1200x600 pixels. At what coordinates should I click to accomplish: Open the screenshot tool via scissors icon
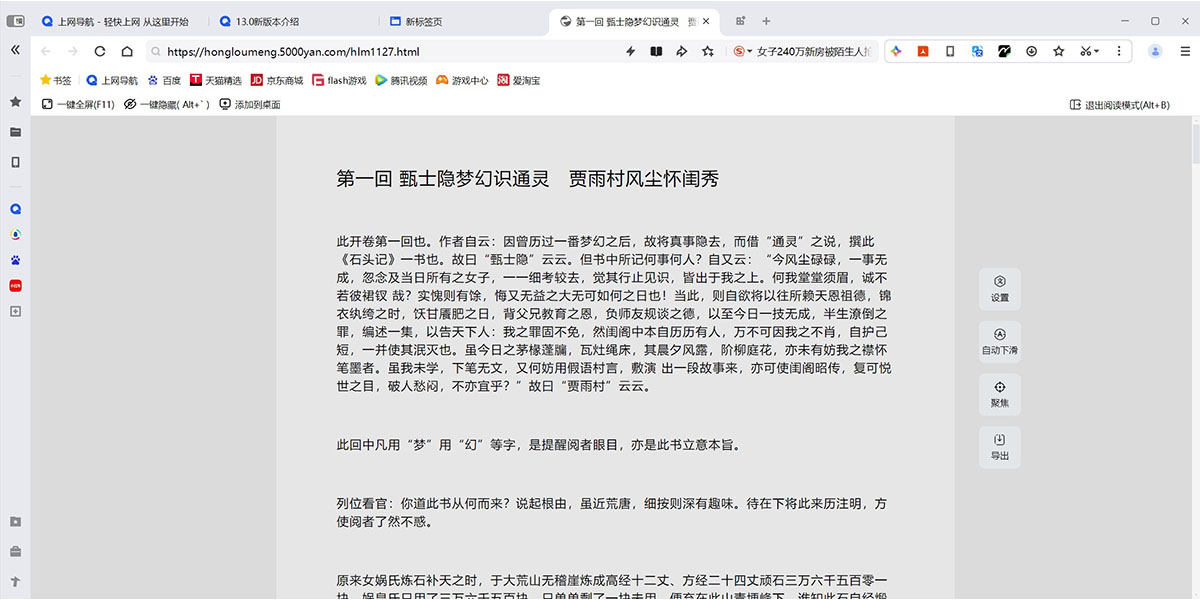[1085, 50]
